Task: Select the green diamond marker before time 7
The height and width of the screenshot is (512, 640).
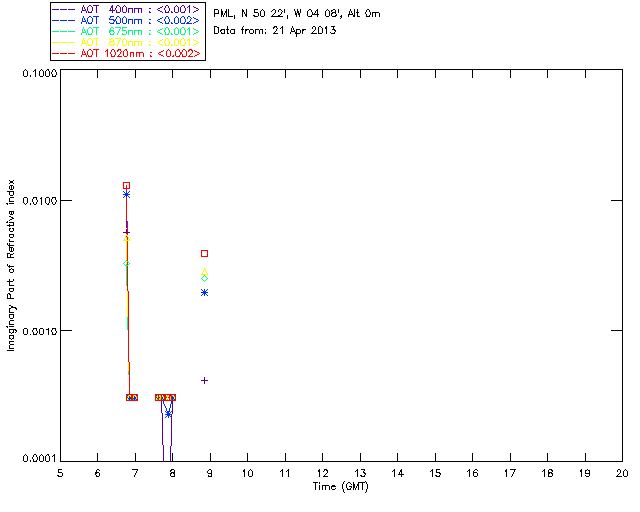Action: (127, 263)
